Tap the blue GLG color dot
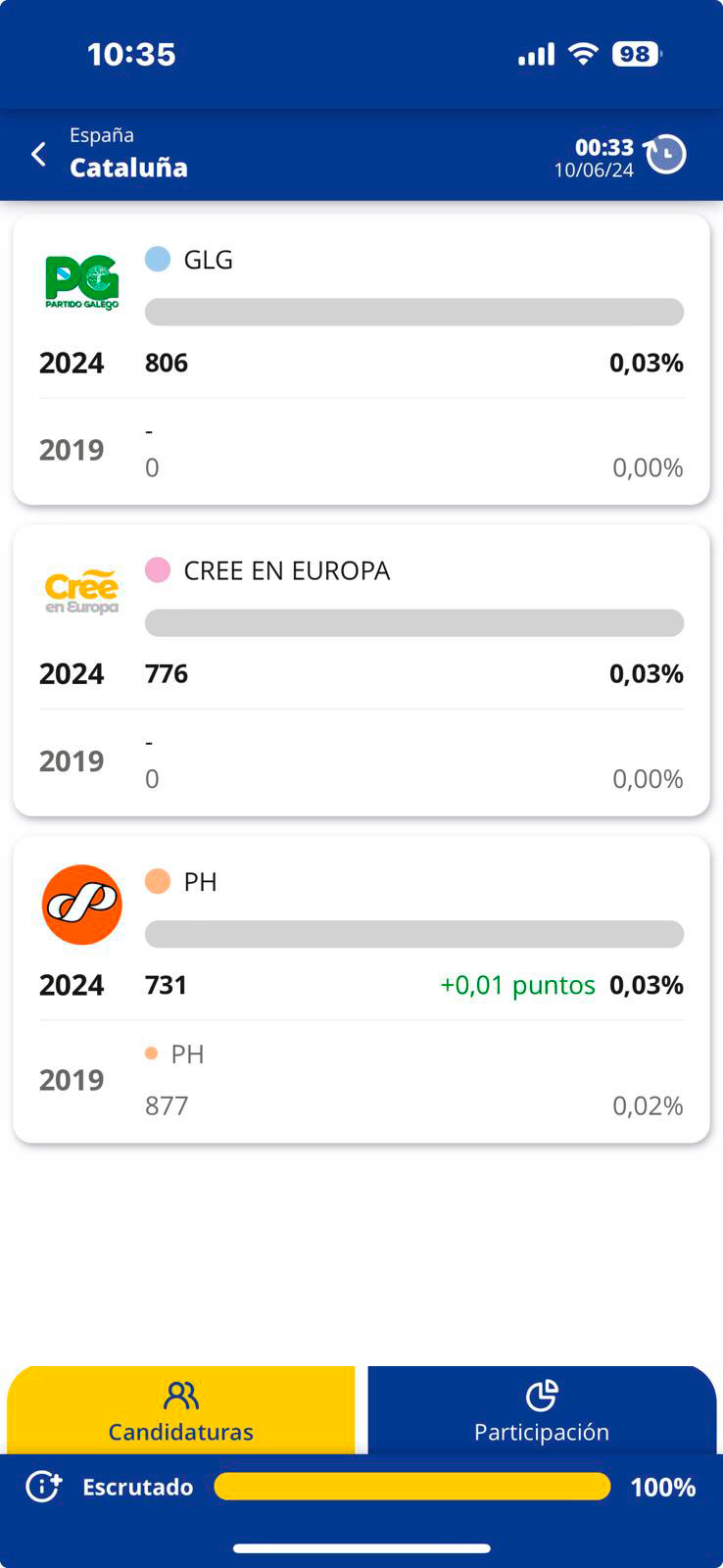This screenshot has height=1568, width=723. (x=158, y=259)
